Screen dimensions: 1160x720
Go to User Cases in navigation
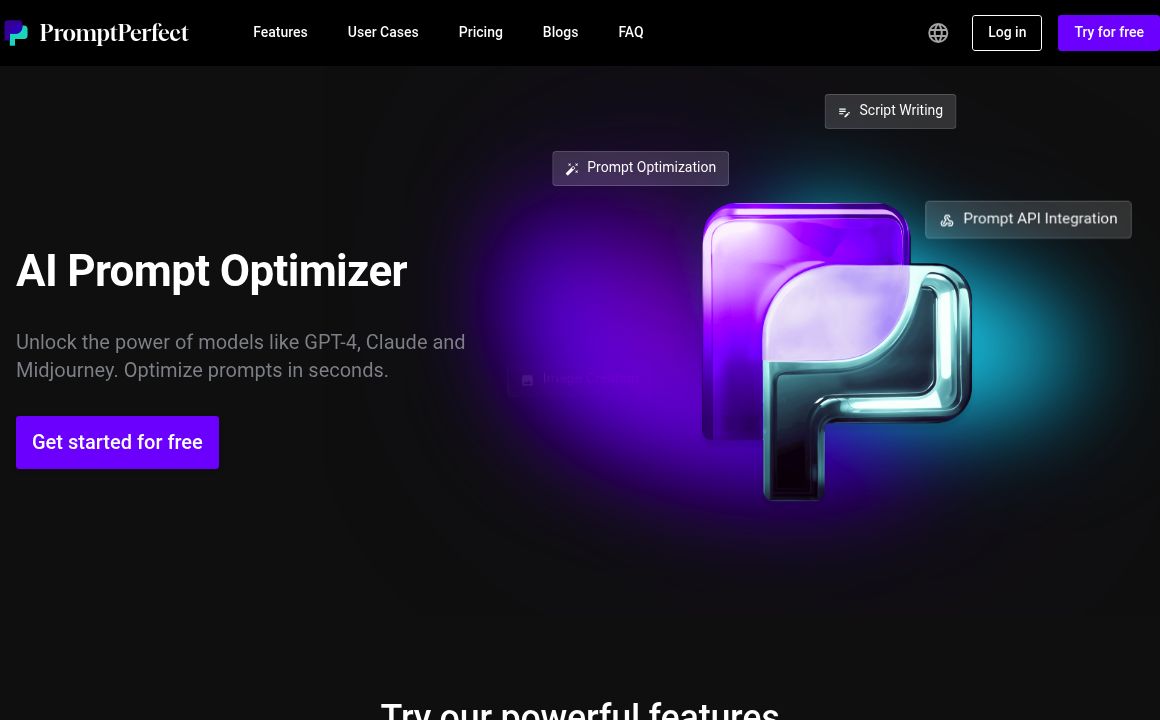point(383,32)
